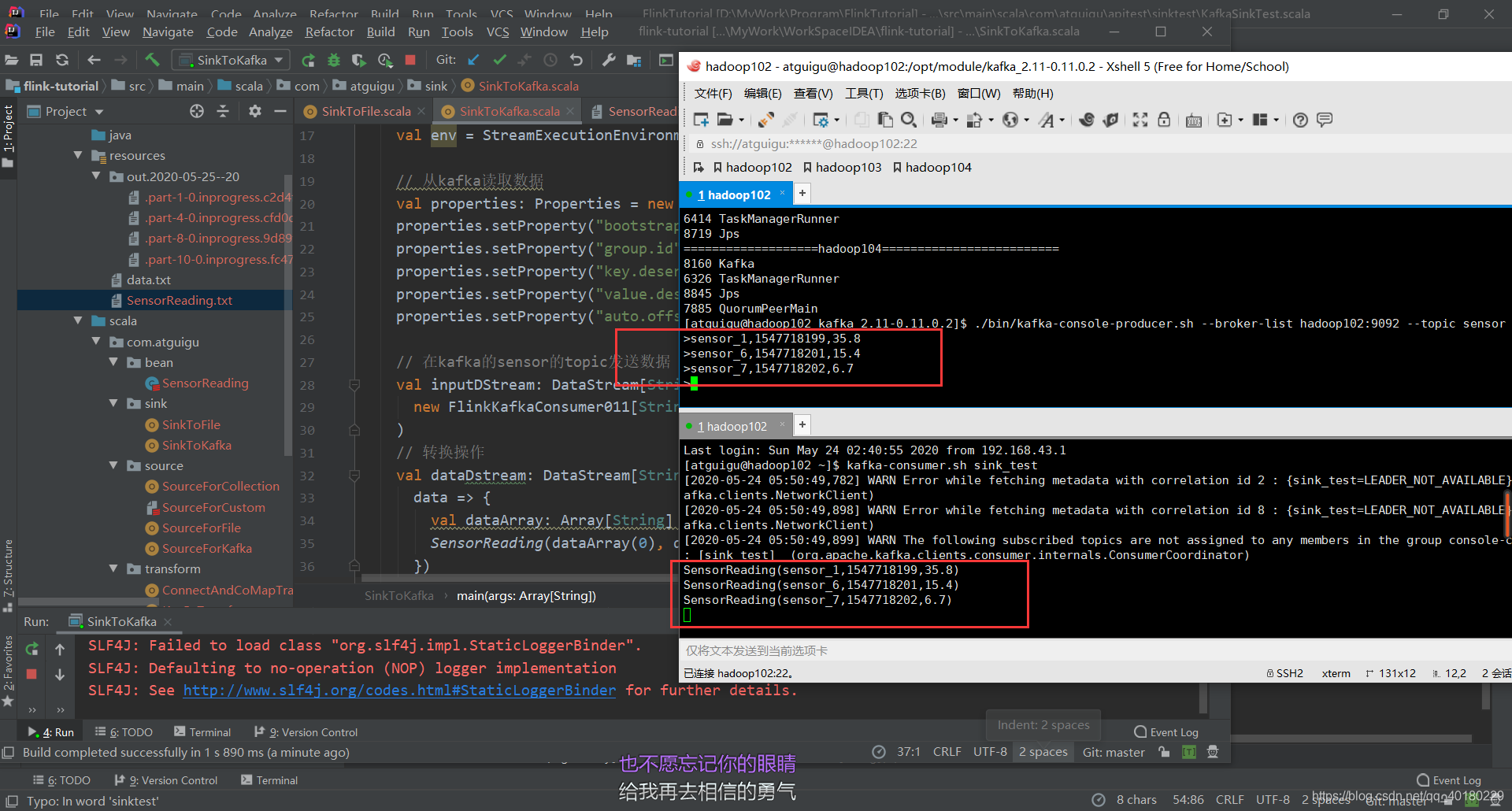Viewport: 1512px width, 811px height.
Task: Collapse the transform folder in project tree
Action: tap(115, 568)
